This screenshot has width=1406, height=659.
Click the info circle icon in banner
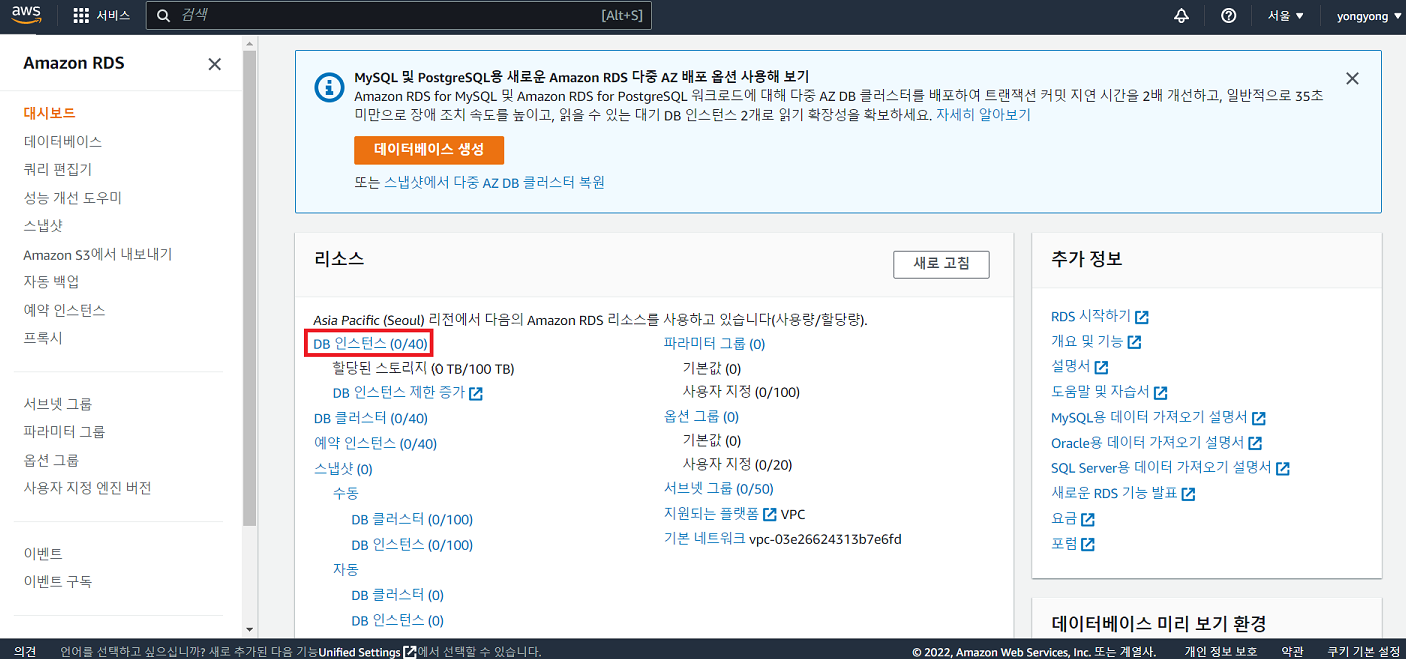click(x=327, y=86)
